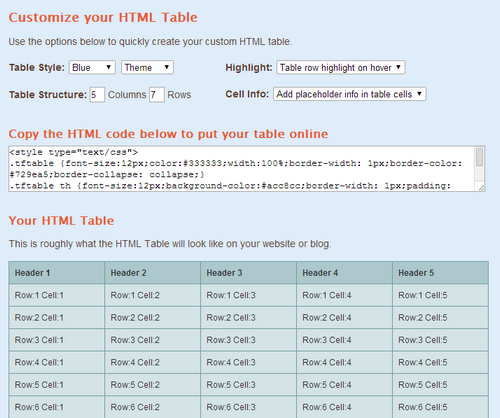Click the textarea resize handle corner
Viewport: 500px width, 418px height.
click(x=481, y=188)
